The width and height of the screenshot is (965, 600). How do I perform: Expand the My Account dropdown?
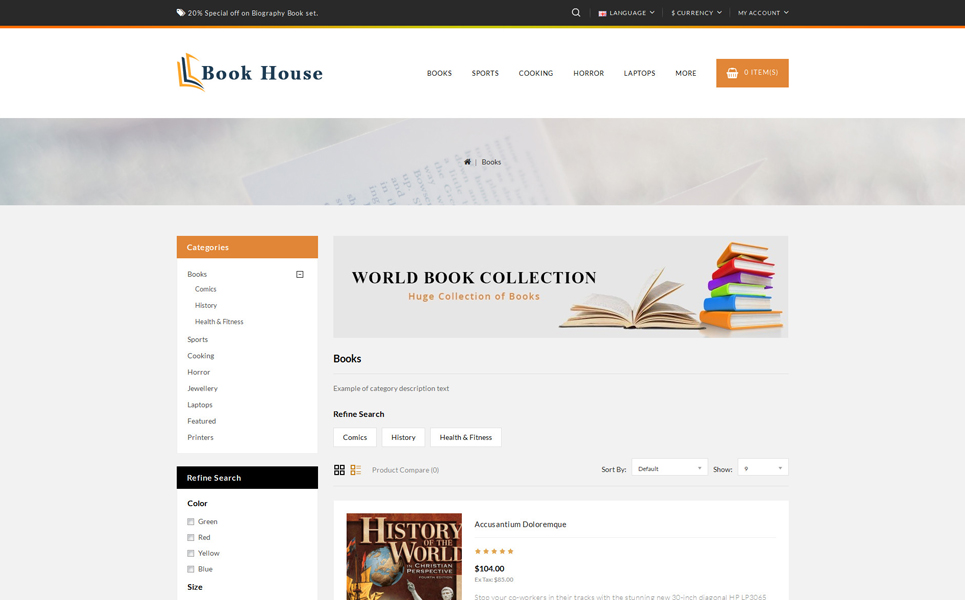point(763,13)
